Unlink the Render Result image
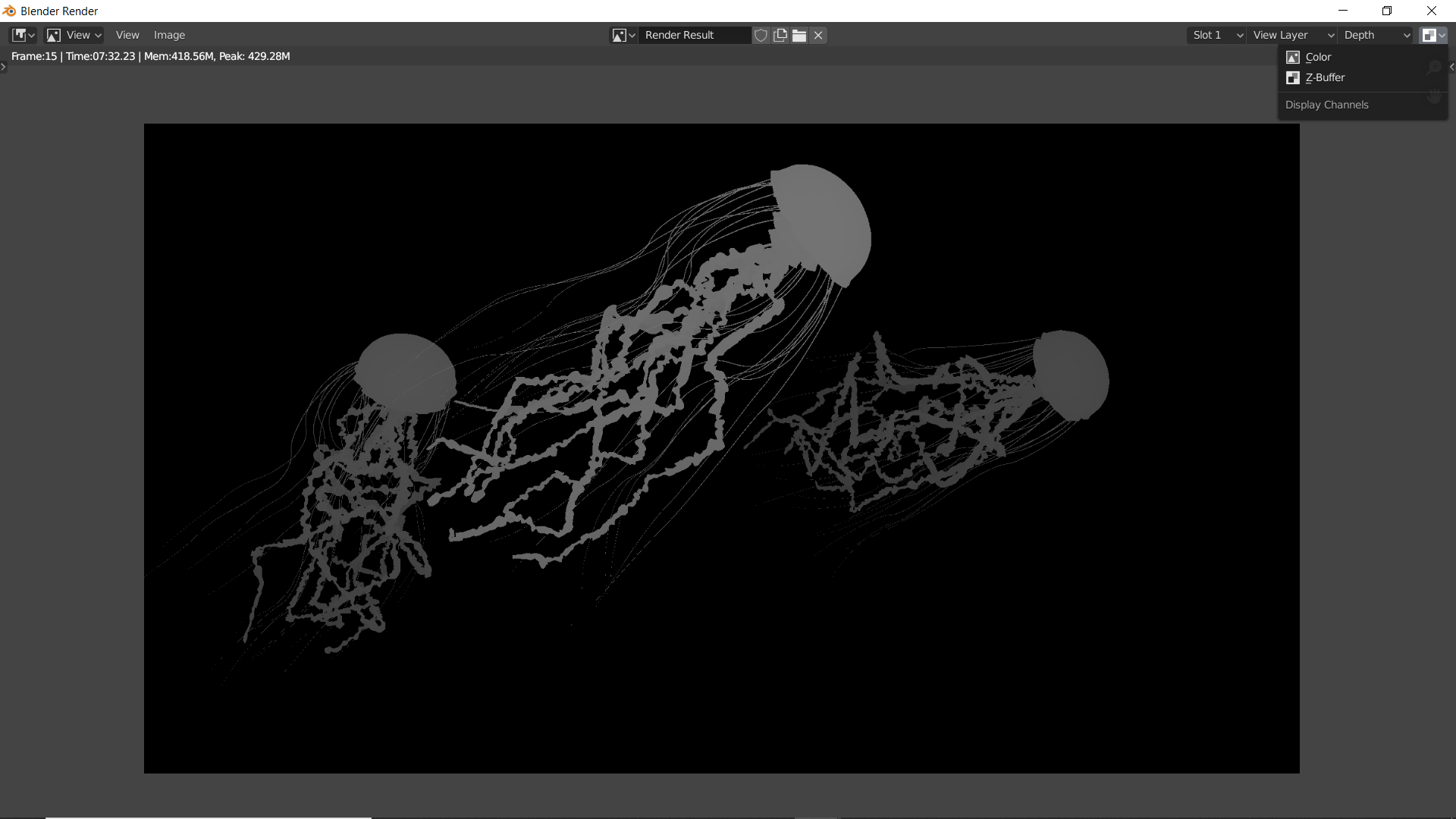Image resolution: width=1456 pixels, height=819 pixels. [818, 35]
